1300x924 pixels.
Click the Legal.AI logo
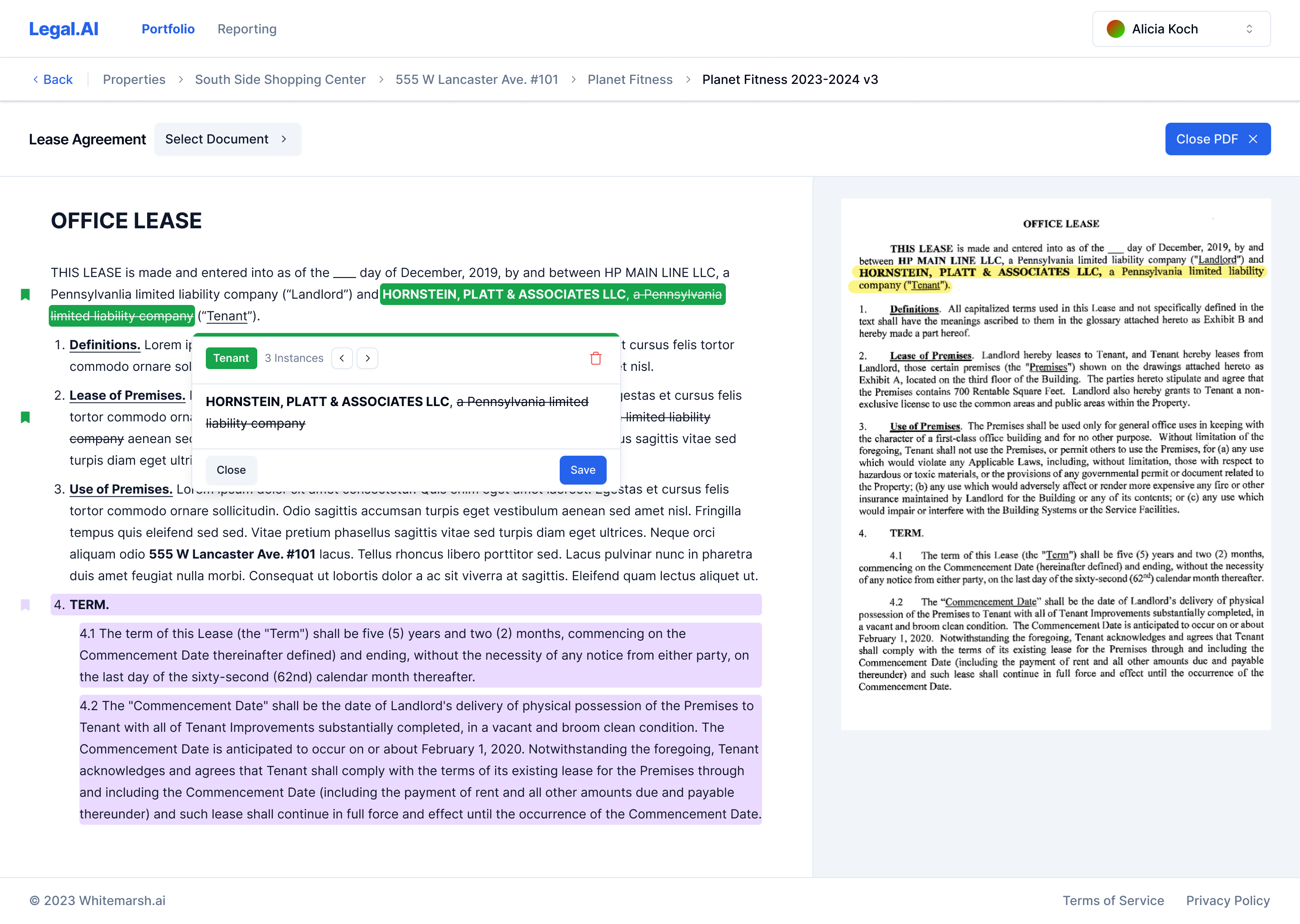click(x=64, y=29)
